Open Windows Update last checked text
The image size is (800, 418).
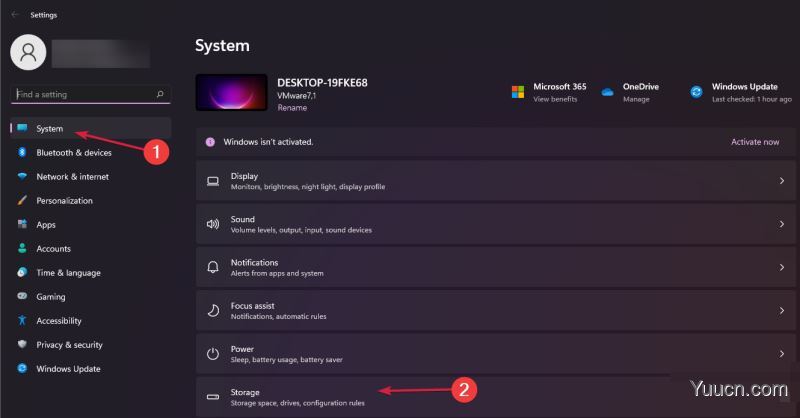click(752, 99)
